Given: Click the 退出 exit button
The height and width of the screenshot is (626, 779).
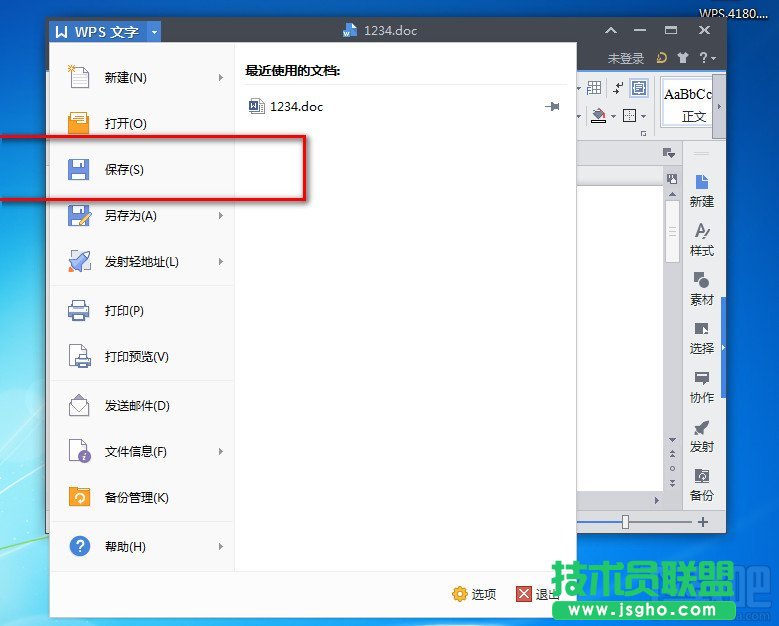Looking at the screenshot, I should pyautogui.click(x=538, y=594).
